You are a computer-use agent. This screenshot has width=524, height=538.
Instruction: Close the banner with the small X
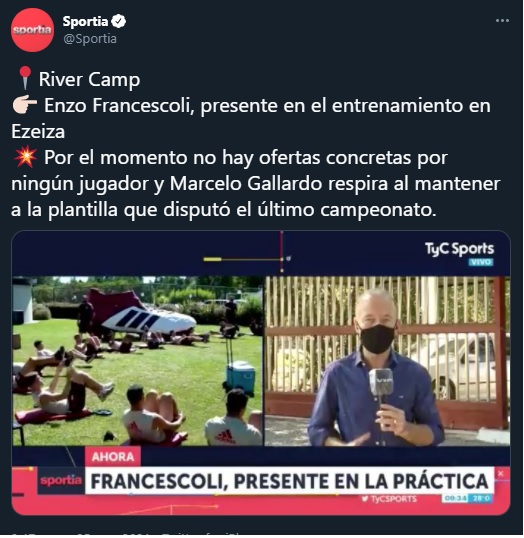click(x=501, y=474)
